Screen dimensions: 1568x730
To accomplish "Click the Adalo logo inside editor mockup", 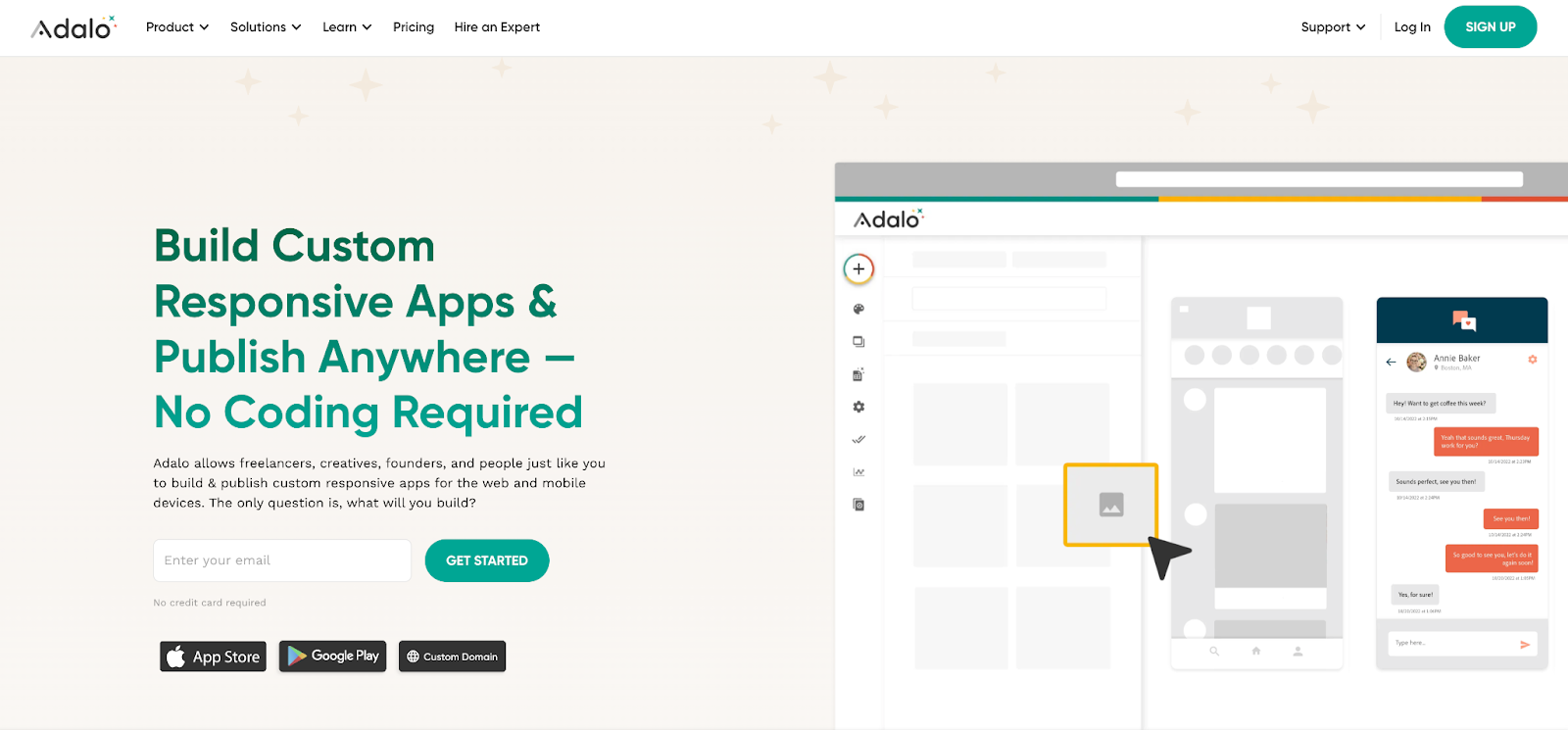I will [x=888, y=219].
